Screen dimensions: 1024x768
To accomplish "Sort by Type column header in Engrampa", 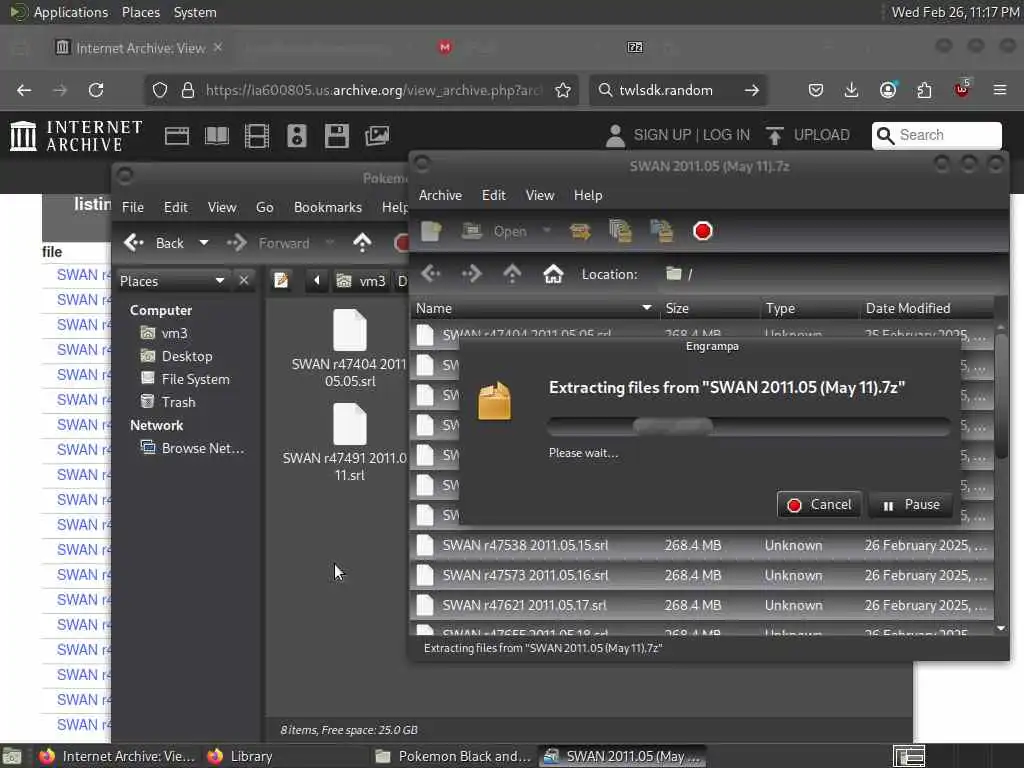I will click(x=810, y=308).
